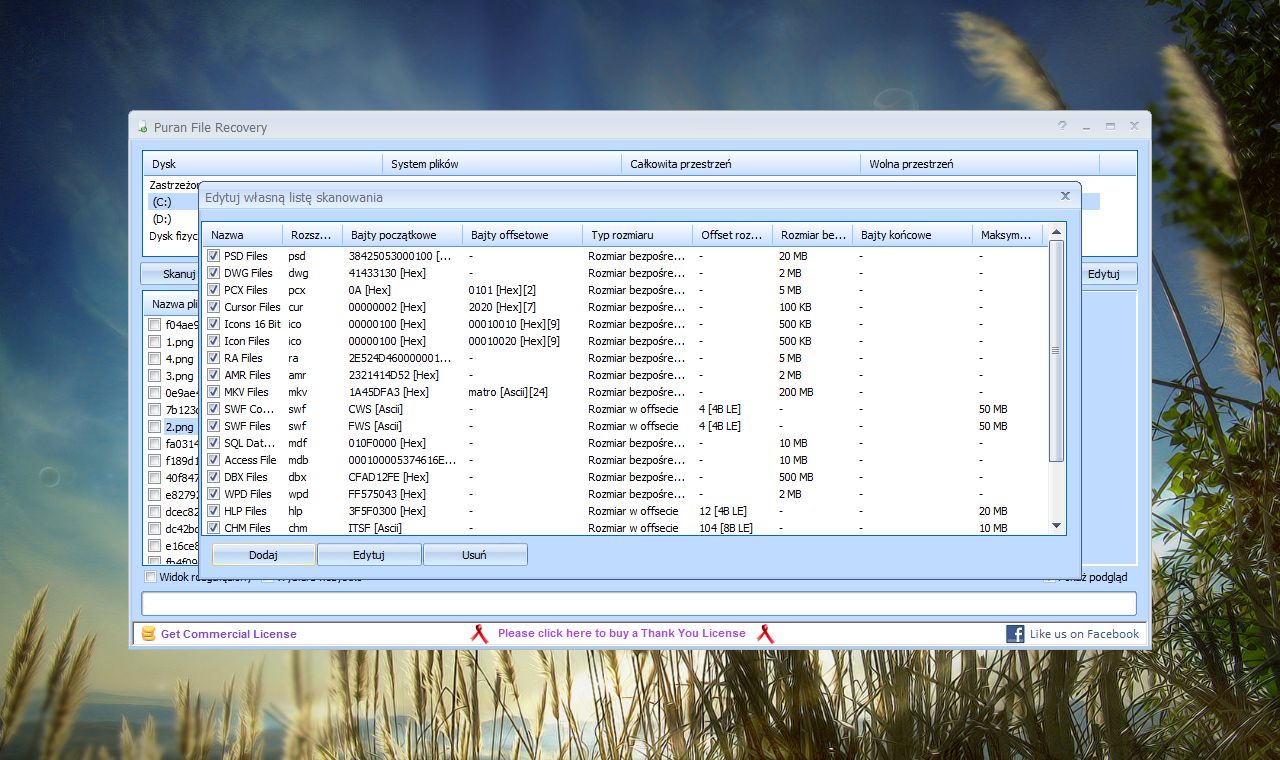This screenshot has width=1280, height=760.
Task: Click the scan list vertical scrollbar thumb
Action: tap(1057, 350)
